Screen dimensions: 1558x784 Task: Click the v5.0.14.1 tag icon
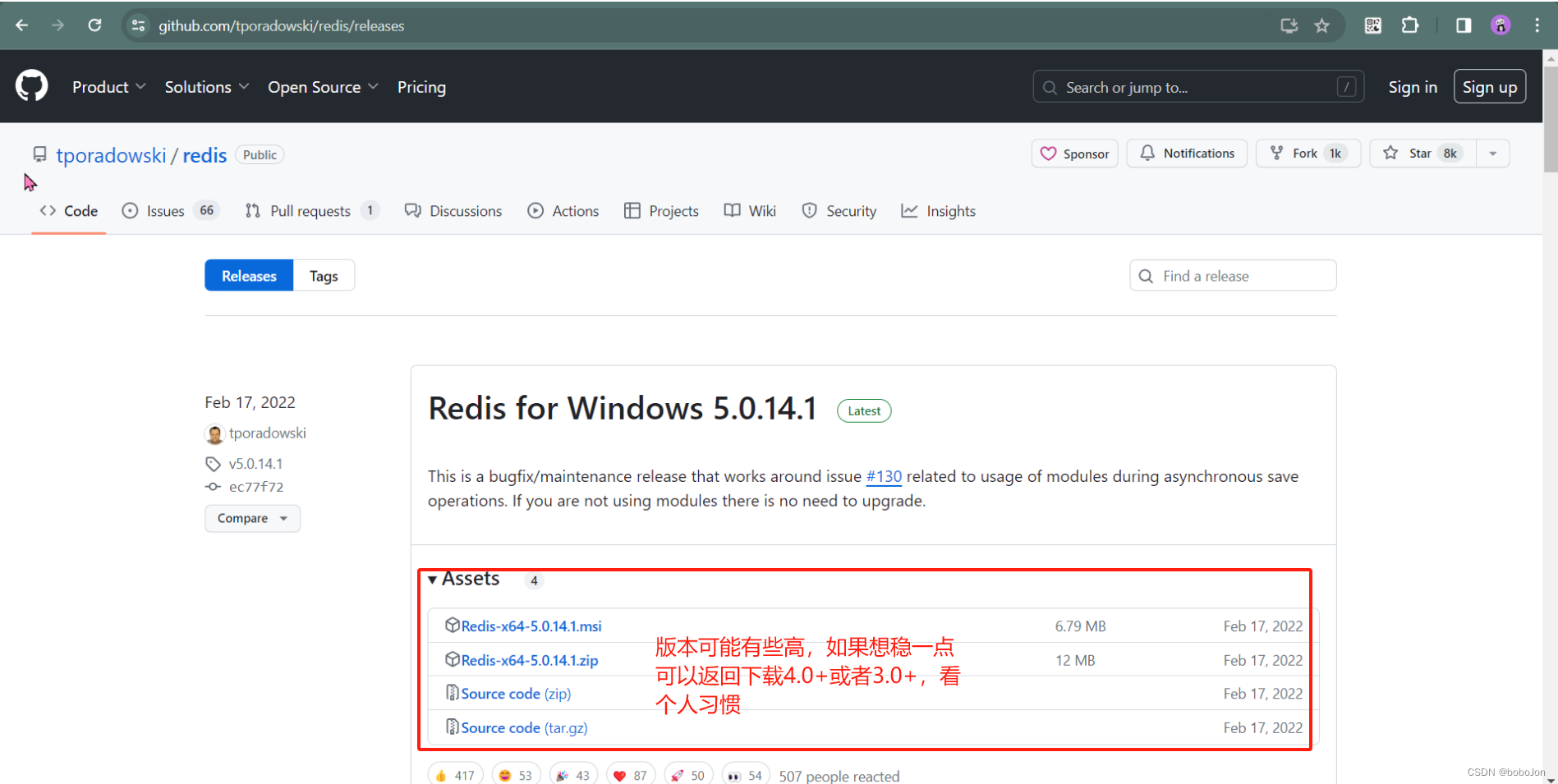(x=214, y=464)
